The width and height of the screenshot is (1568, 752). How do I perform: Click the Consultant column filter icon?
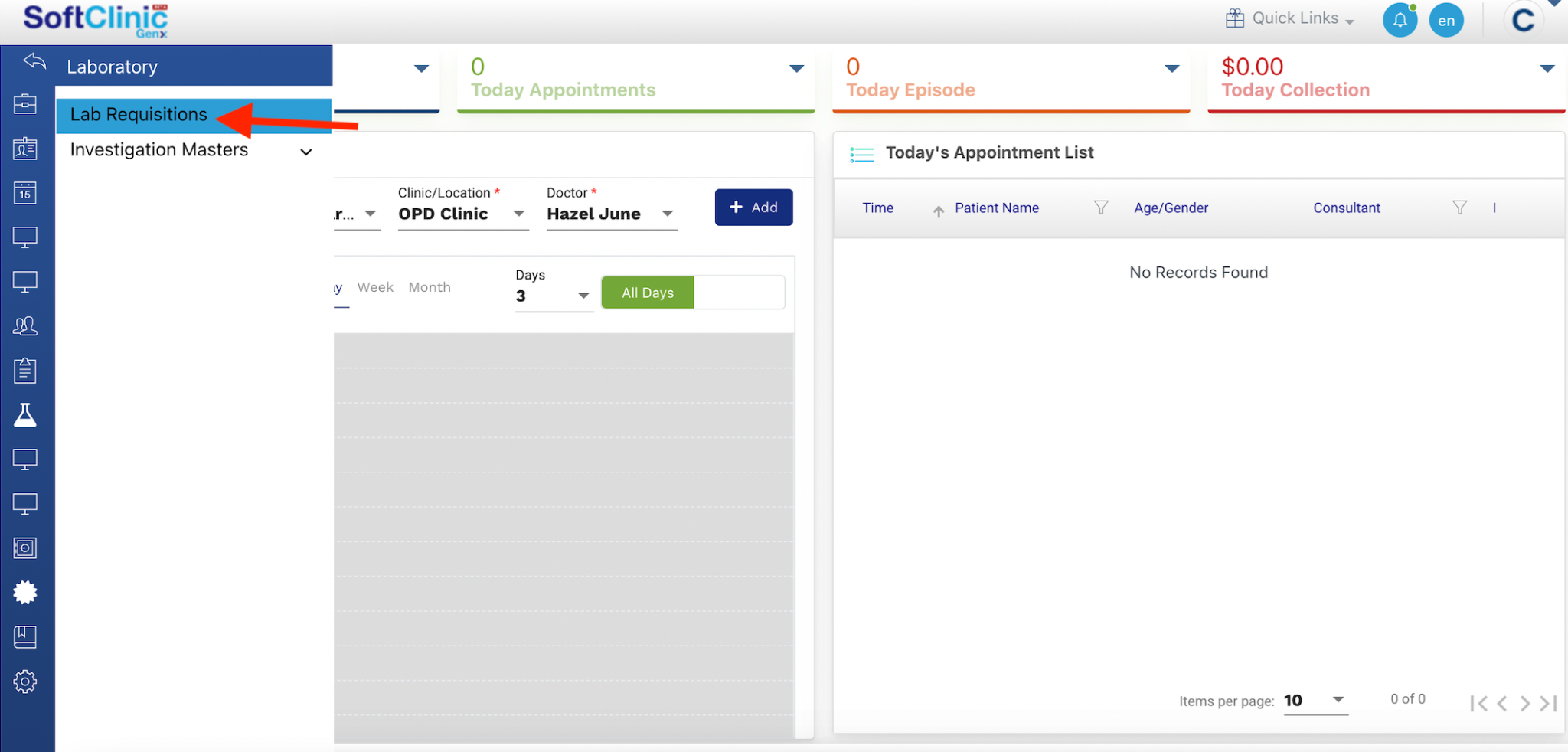click(x=1459, y=208)
